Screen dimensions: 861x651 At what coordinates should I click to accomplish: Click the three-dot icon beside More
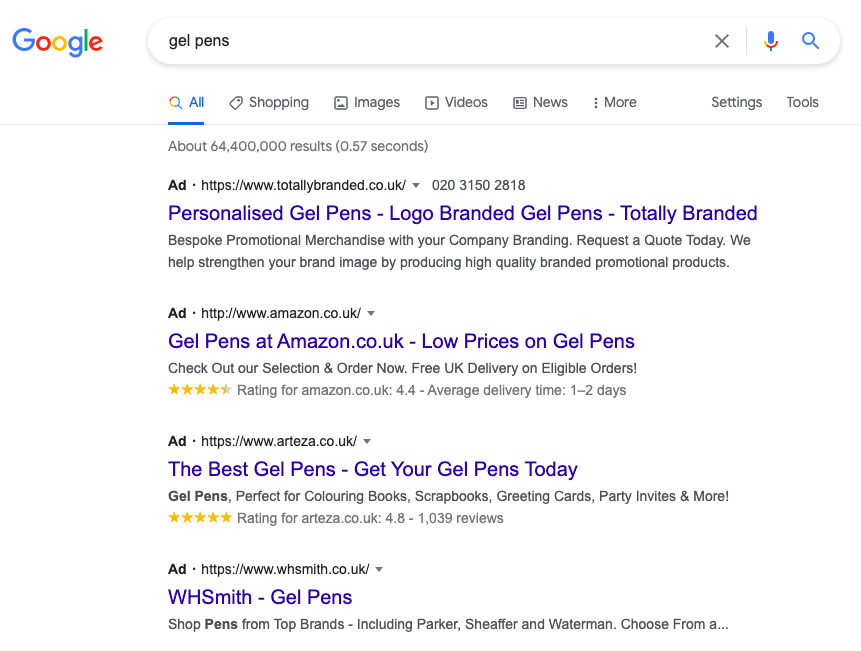coord(596,103)
